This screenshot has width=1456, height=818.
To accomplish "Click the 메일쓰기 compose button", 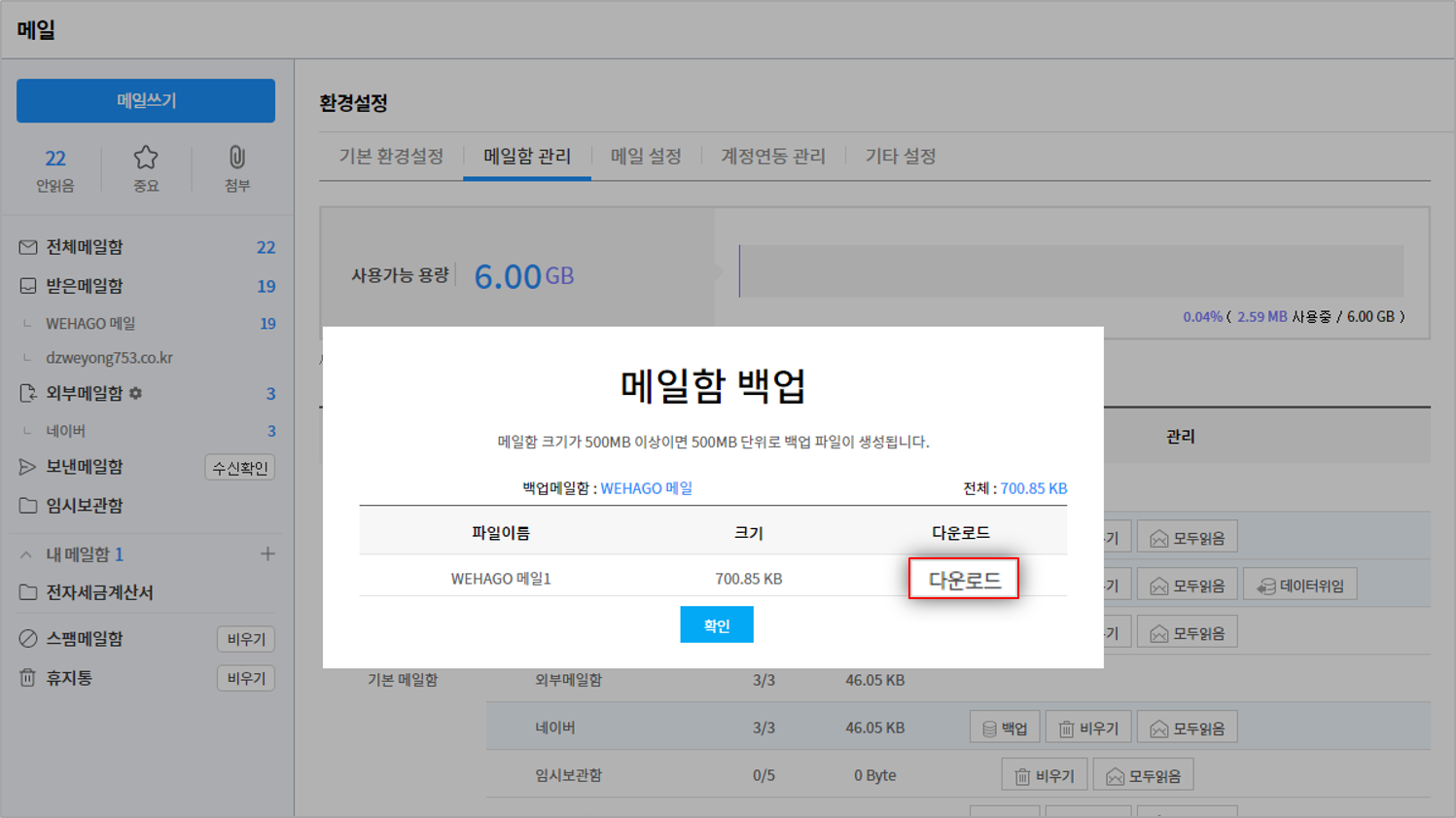I will click(146, 101).
